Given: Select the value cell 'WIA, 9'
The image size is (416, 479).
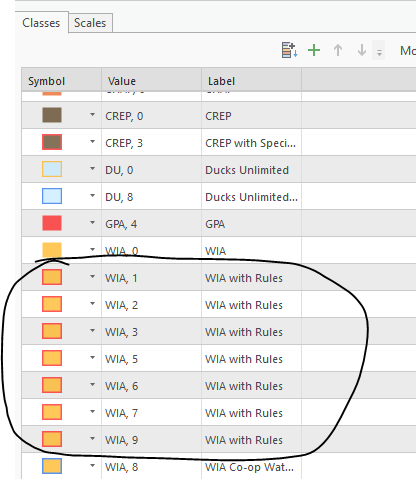Looking at the screenshot, I should 151,439.
